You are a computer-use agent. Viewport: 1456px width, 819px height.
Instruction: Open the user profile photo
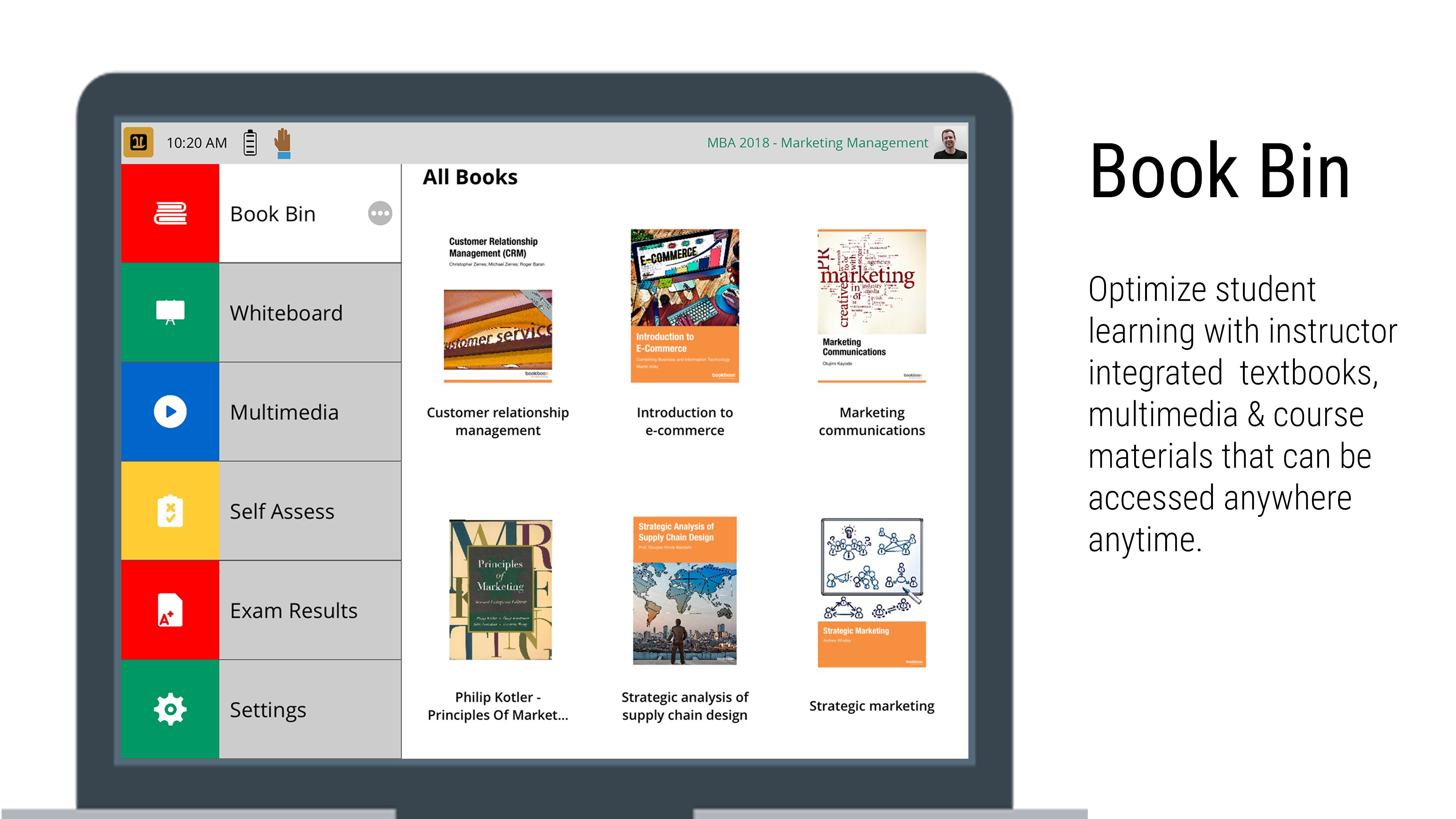point(949,143)
